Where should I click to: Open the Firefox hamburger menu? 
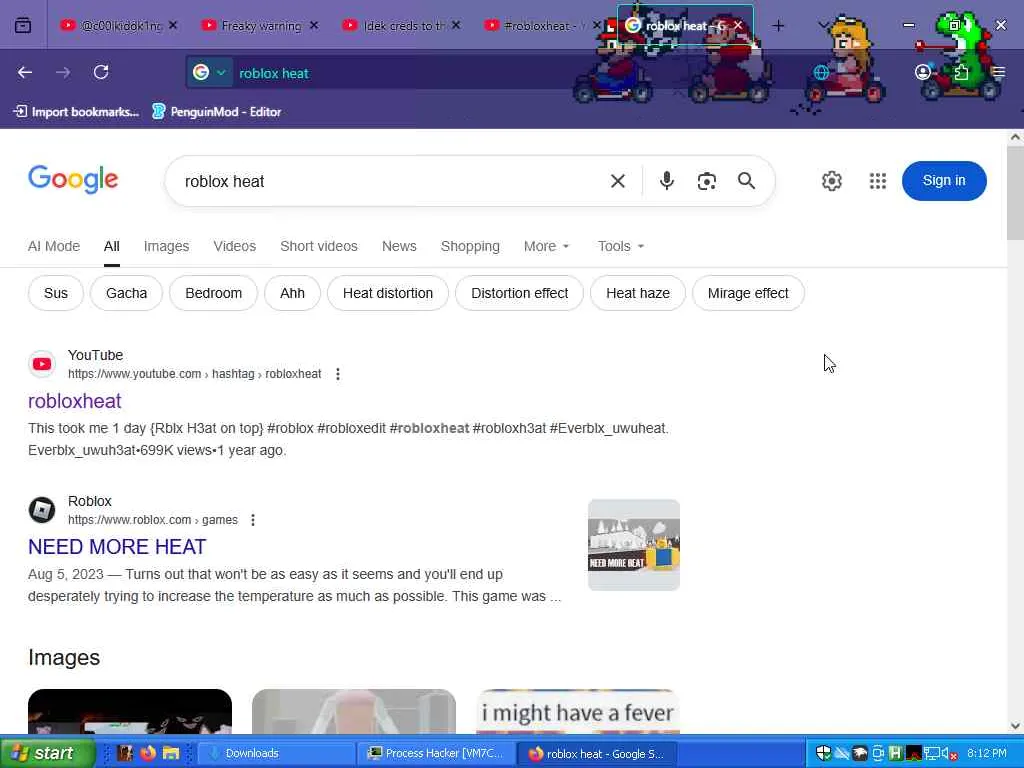coord(999,72)
